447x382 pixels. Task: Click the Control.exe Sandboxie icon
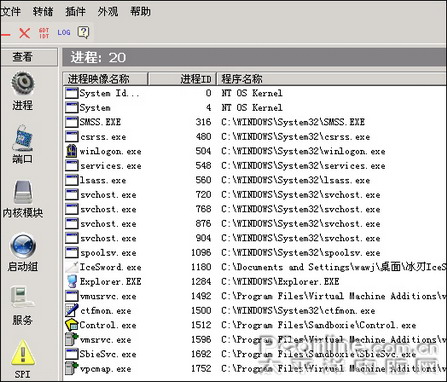(x=71, y=325)
